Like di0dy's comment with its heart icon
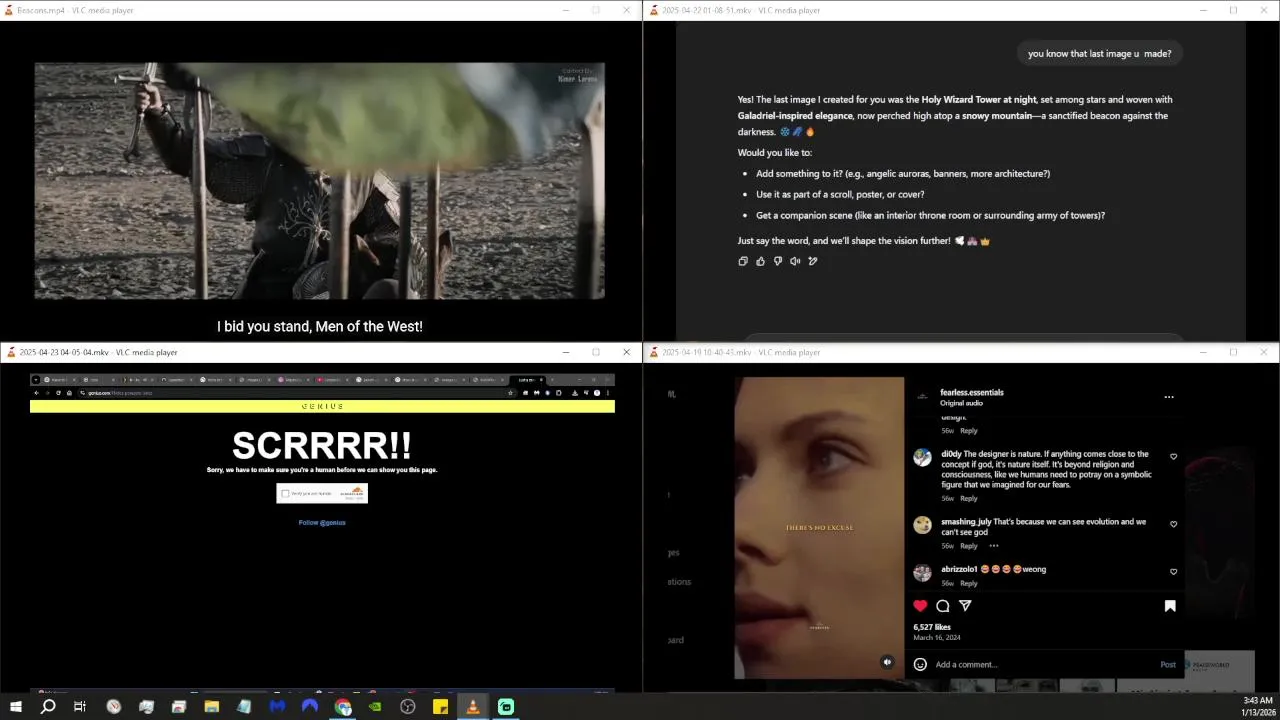This screenshot has height=720, width=1280. (1173, 457)
